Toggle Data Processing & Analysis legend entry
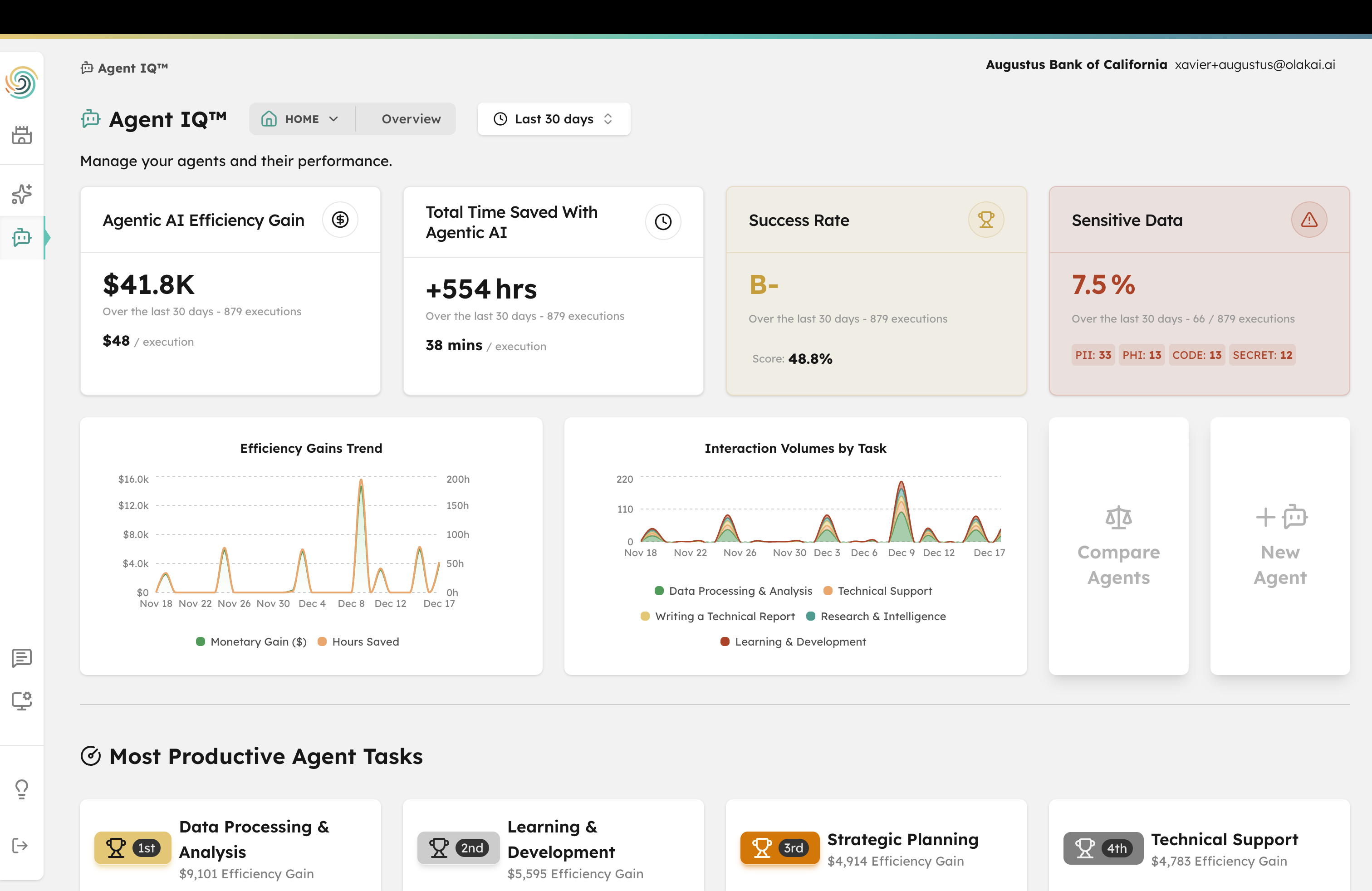Image resolution: width=1372 pixels, height=891 pixels. (x=734, y=591)
